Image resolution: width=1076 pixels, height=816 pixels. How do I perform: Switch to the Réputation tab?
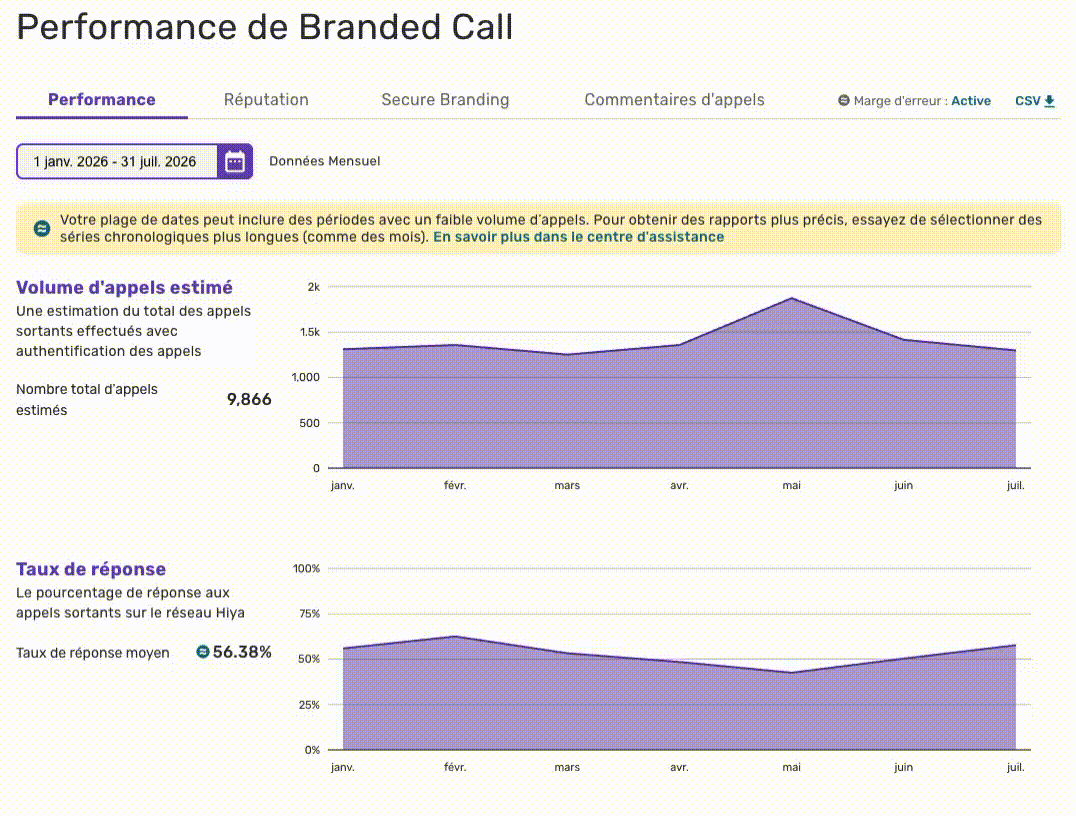point(266,100)
